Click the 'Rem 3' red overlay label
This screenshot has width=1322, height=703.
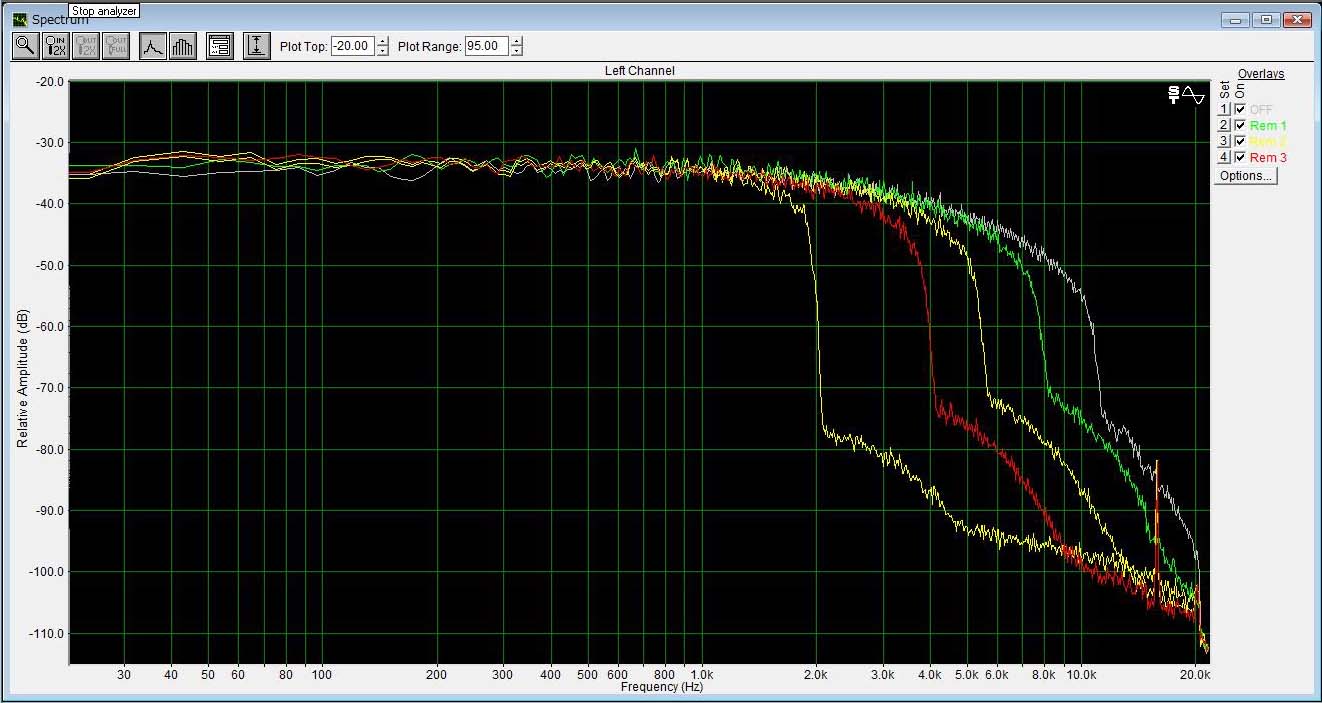coord(1268,158)
